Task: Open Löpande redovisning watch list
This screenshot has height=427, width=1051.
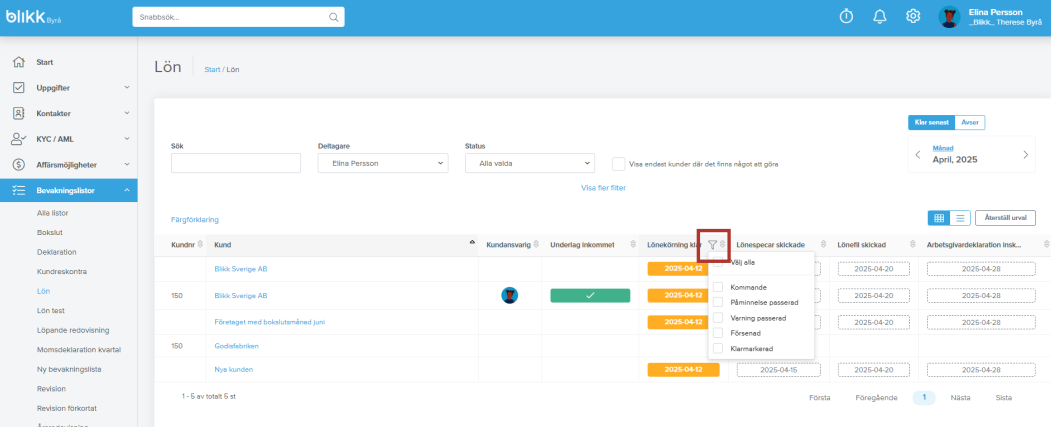Action: [x=73, y=330]
